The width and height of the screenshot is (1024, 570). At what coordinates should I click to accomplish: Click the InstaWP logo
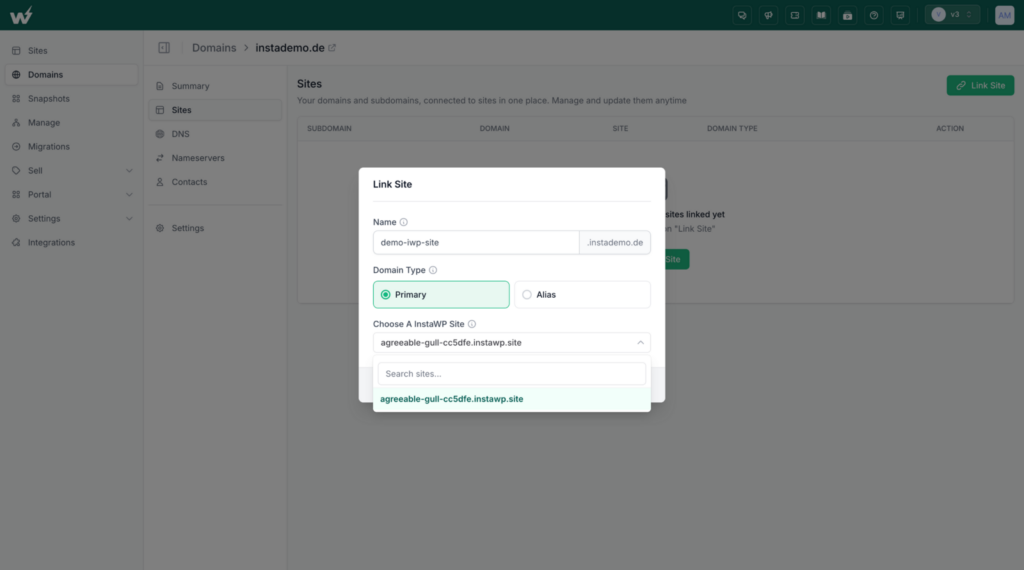coord(21,15)
